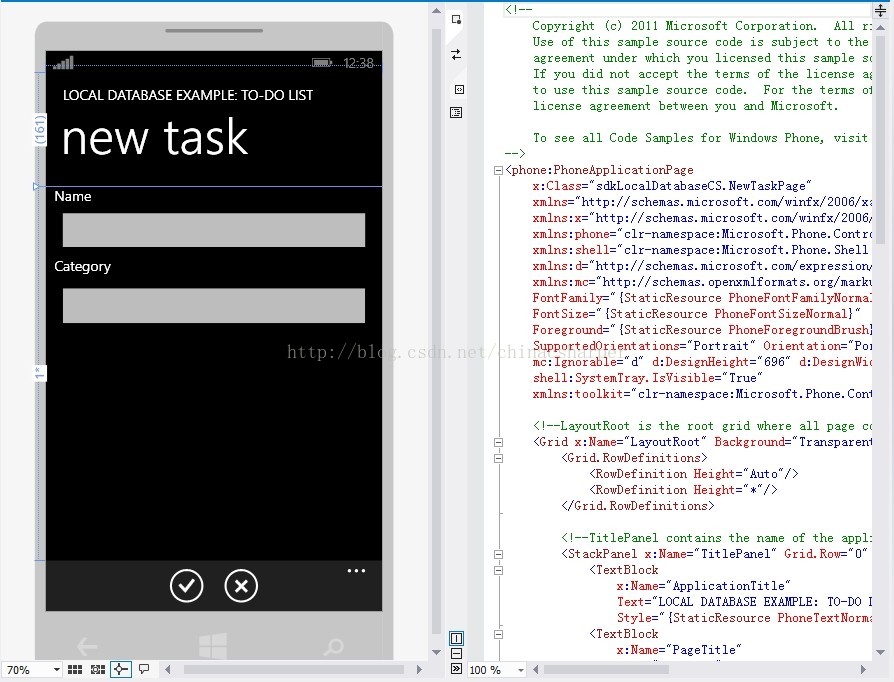Open the Document Outline icon

click(456, 112)
